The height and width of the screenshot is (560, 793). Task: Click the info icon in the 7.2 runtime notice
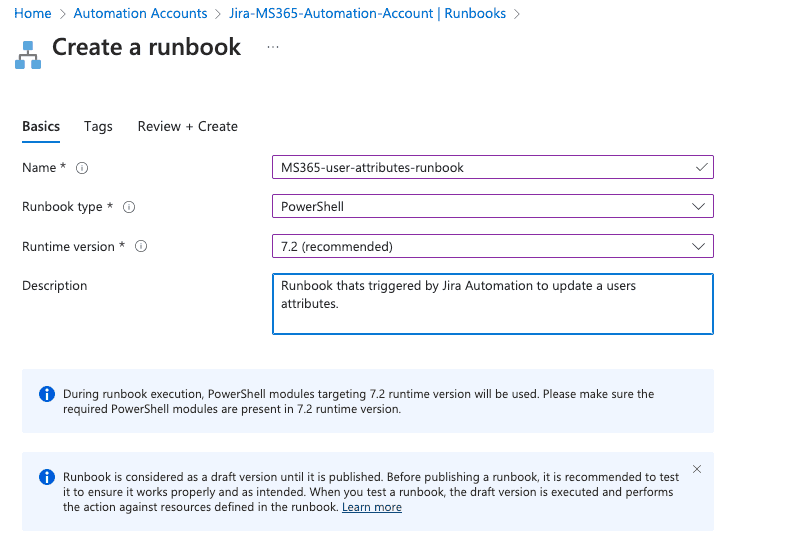47,394
